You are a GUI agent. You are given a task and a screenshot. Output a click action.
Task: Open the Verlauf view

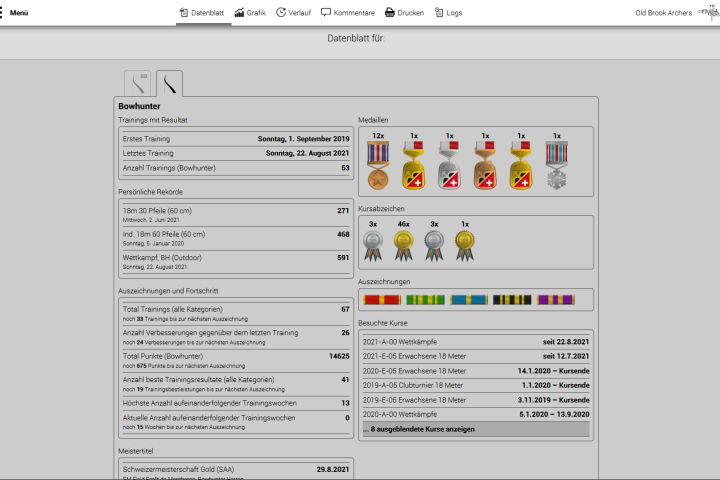click(293, 13)
